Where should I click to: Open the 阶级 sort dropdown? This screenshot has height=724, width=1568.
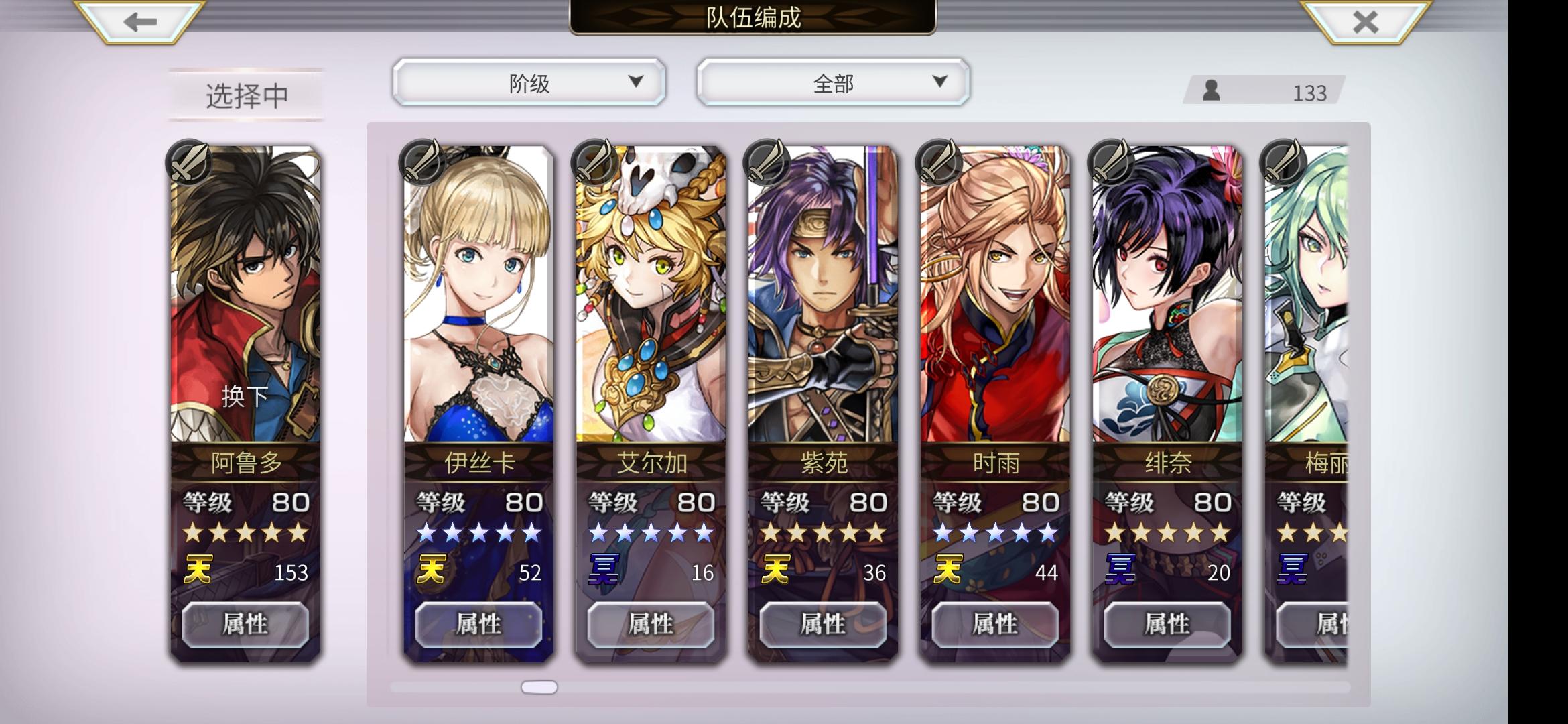[x=529, y=82]
